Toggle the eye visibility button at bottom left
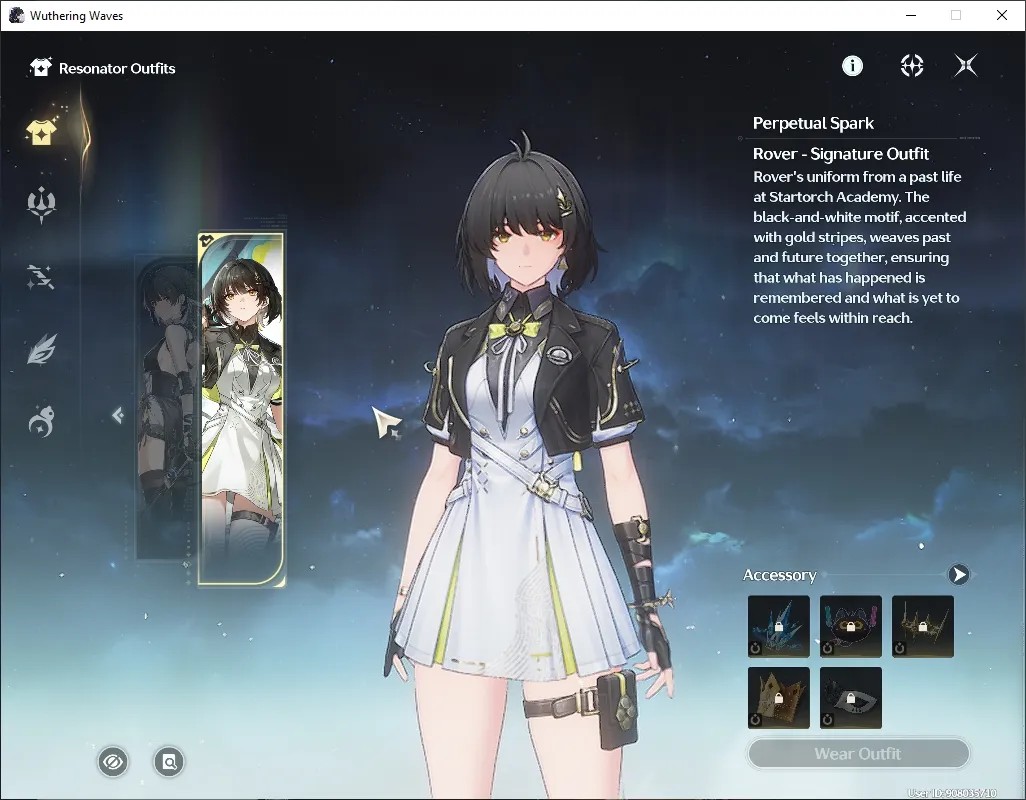 pos(113,762)
